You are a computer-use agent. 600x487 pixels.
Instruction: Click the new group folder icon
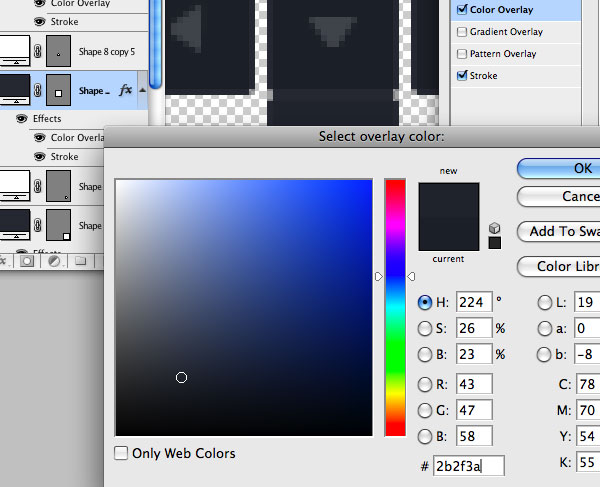pyautogui.click(x=80, y=261)
